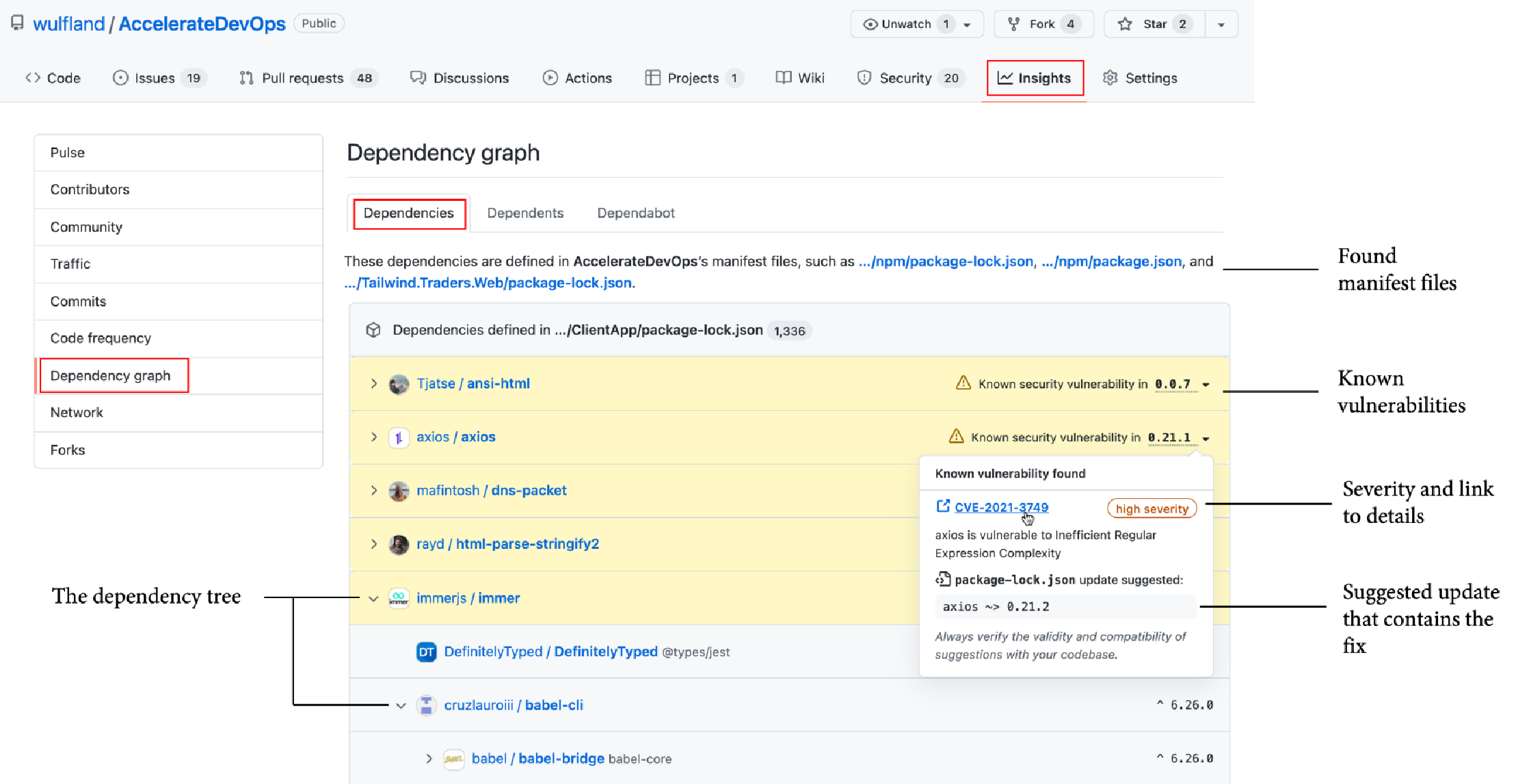The image size is (1529, 784).
Task: Open the rayd / html-parse-stringify2 link
Action: 508,544
